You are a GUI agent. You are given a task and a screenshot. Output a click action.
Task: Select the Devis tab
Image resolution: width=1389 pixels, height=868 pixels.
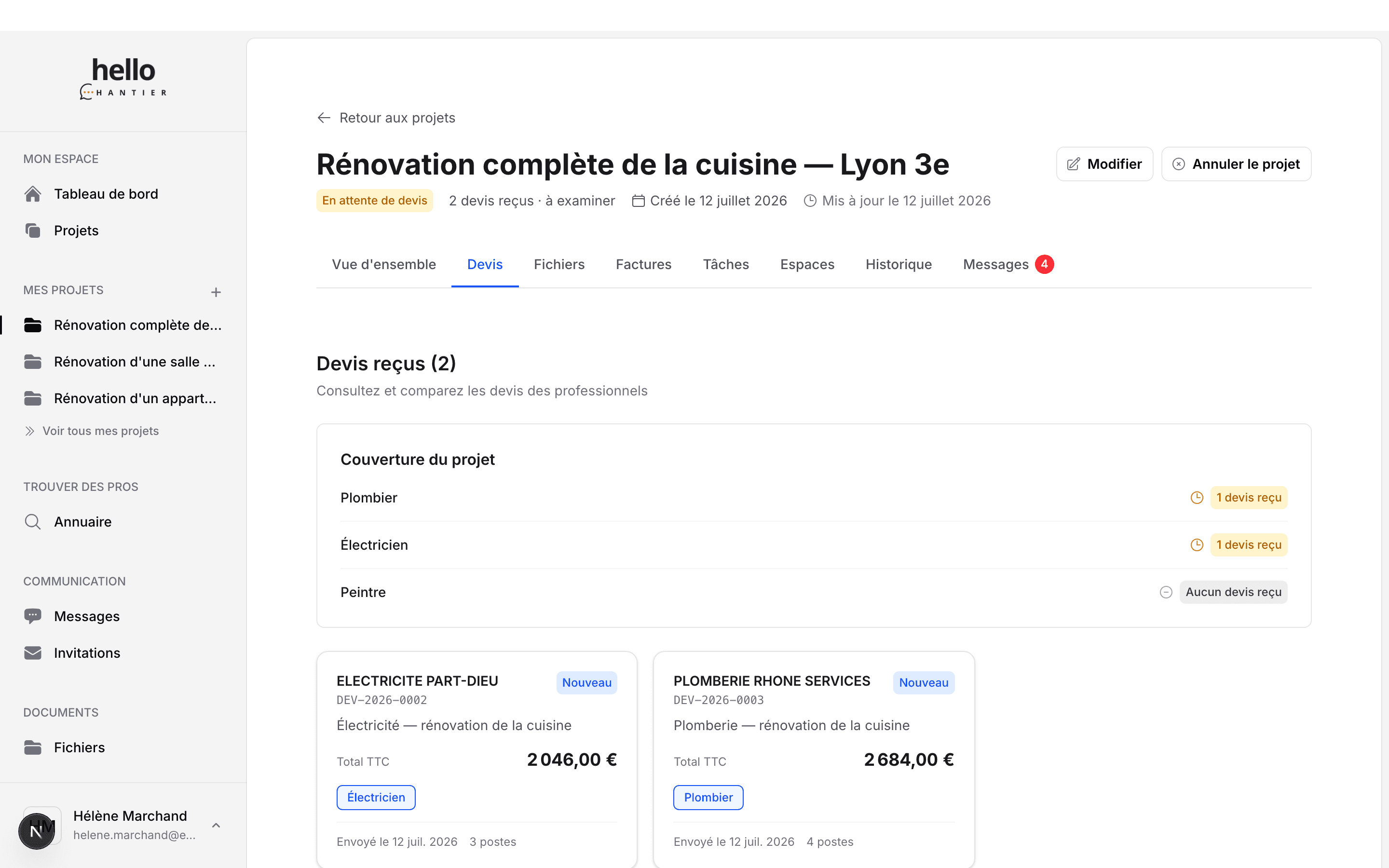point(485,265)
